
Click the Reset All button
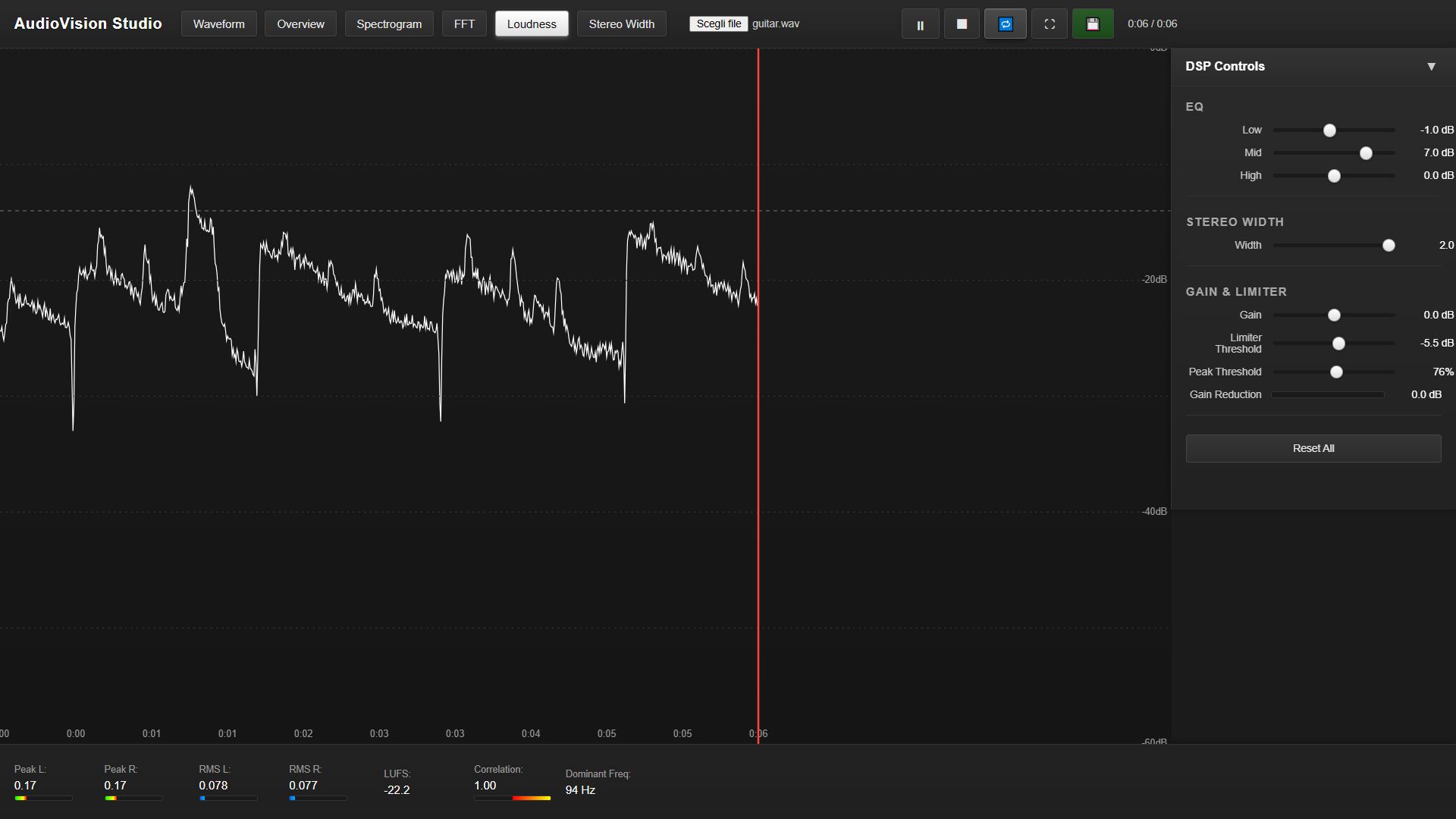tap(1313, 448)
